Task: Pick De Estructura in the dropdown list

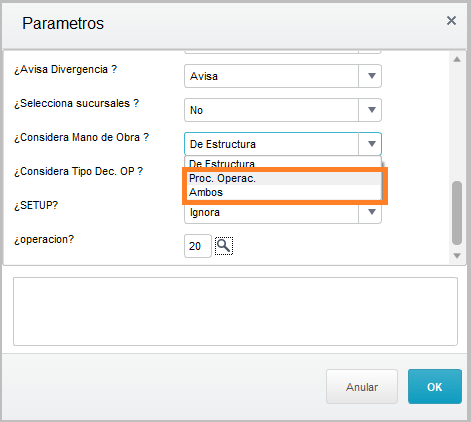Action: (284, 163)
